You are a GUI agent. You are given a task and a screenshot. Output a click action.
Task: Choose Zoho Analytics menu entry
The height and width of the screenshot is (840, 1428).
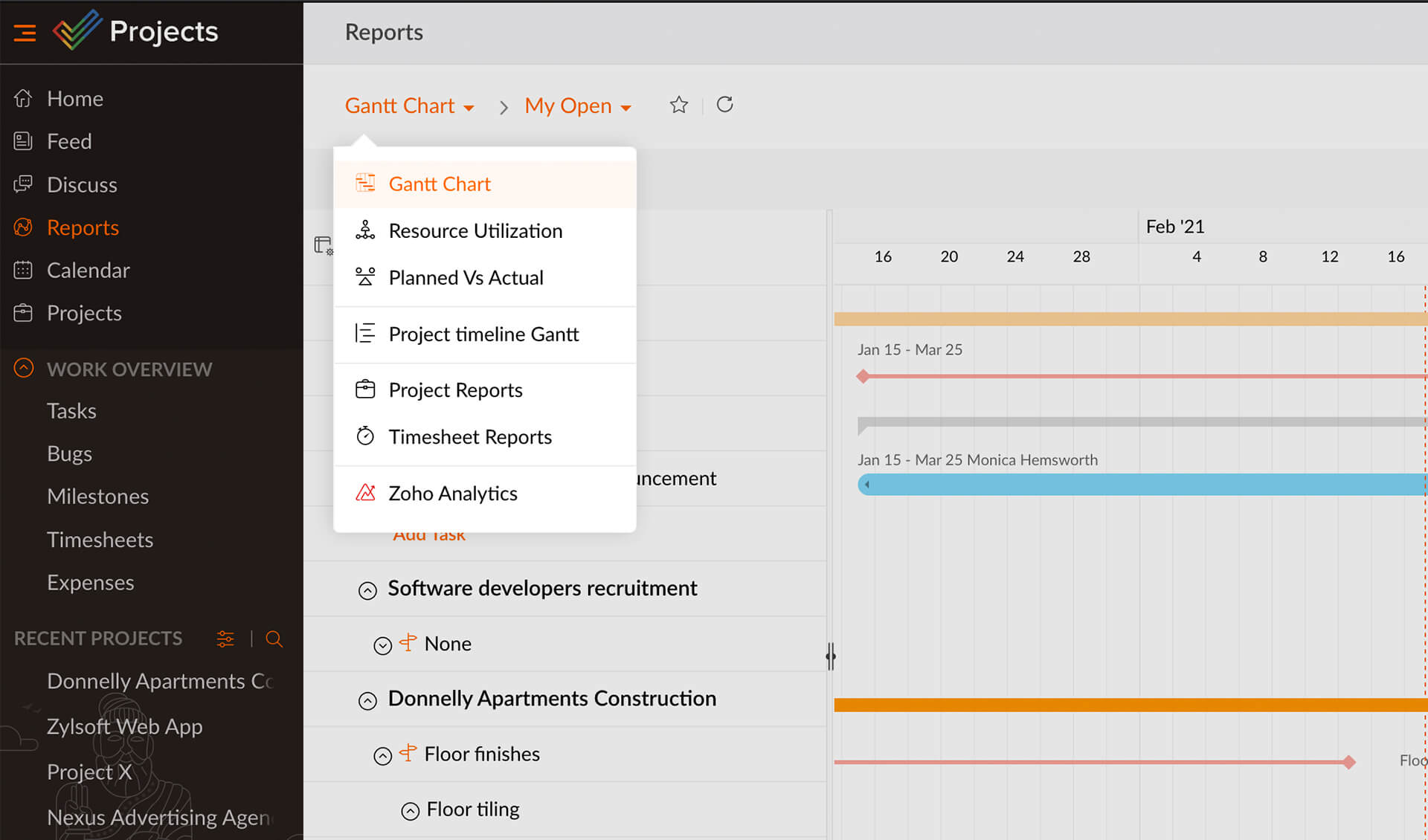pyautogui.click(x=452, y=494)
